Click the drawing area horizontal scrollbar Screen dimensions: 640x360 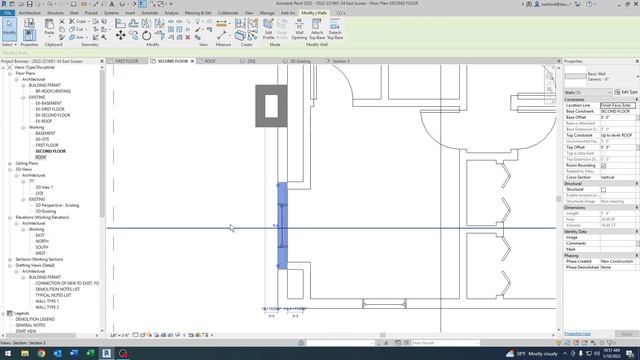[x=382, y=335]
